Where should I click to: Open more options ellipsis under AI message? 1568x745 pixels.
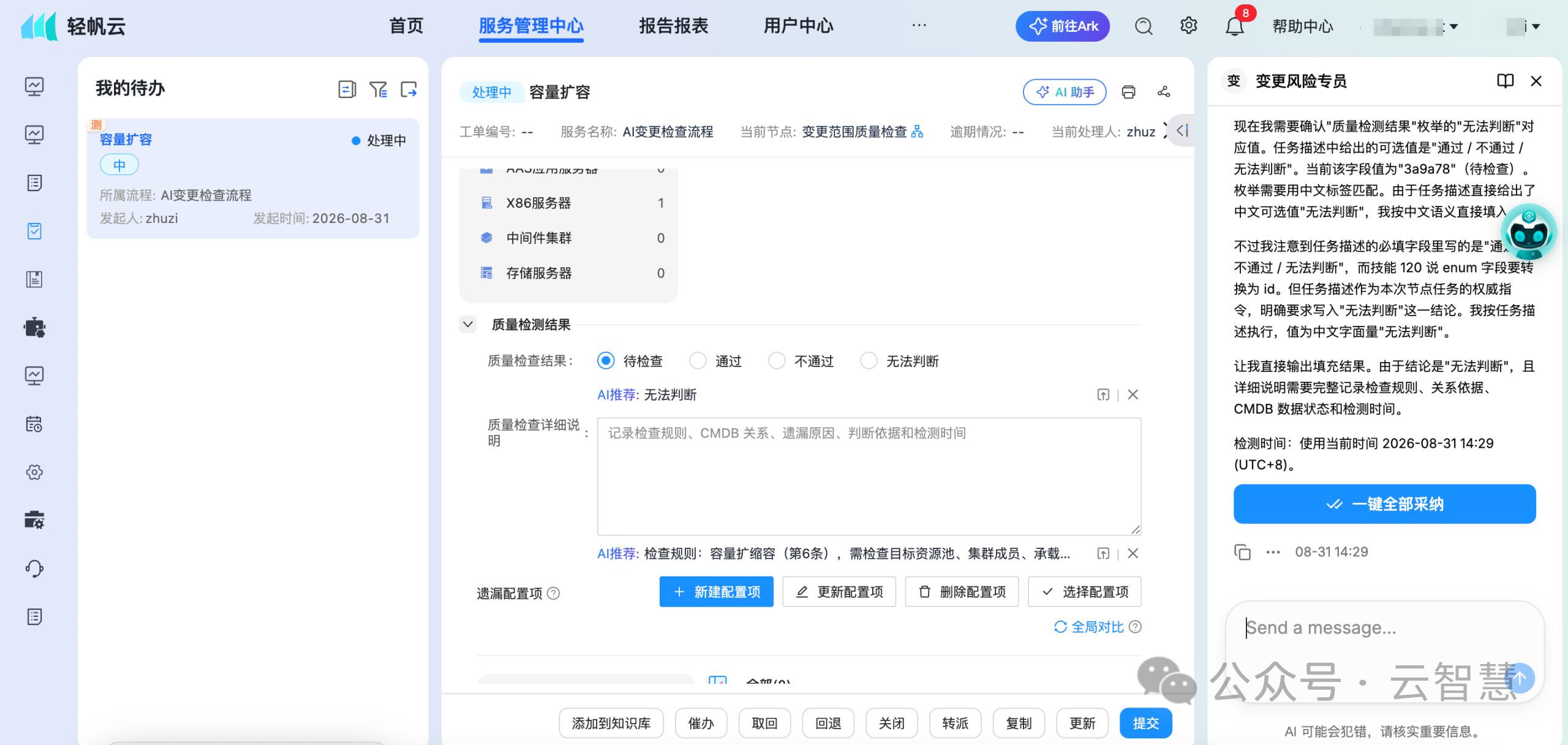(x=1273, y=552)
